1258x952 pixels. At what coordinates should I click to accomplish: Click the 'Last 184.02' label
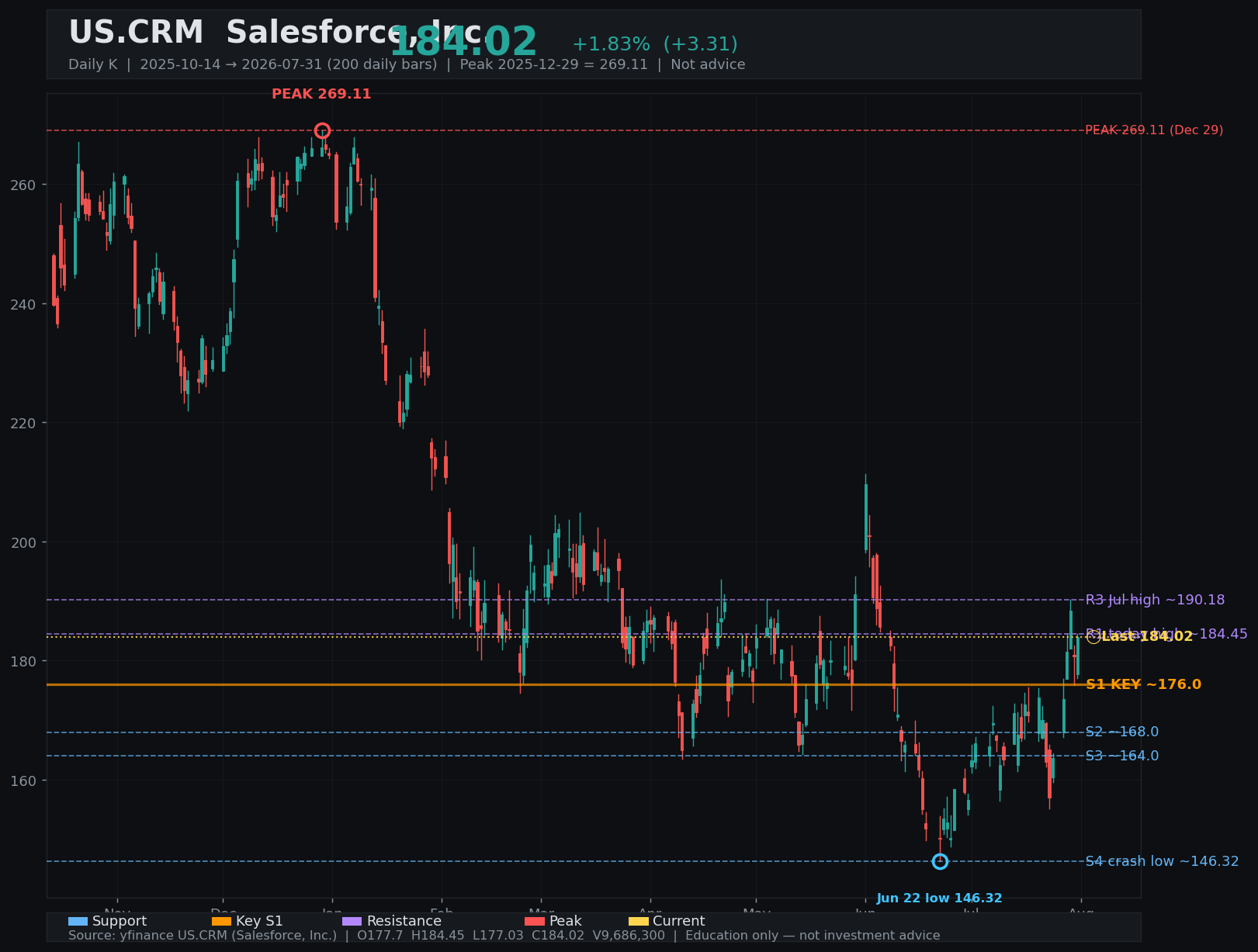(x=1147, y=636)
